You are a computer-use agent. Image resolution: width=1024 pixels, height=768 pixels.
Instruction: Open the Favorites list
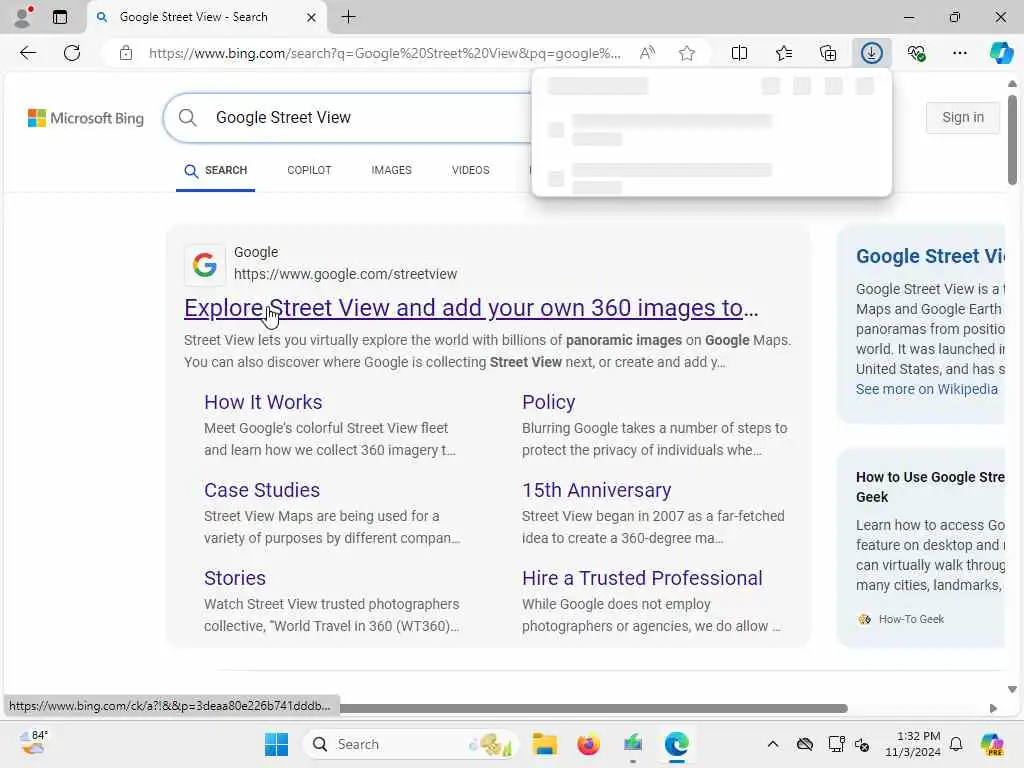coord(784,53)
